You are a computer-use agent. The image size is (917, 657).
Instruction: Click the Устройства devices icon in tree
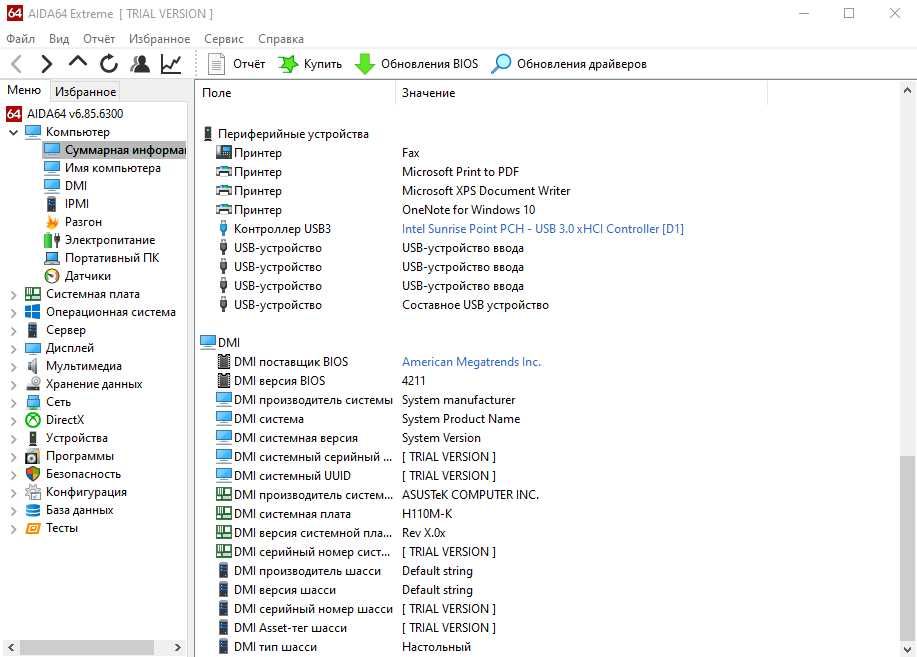[33, 438]
